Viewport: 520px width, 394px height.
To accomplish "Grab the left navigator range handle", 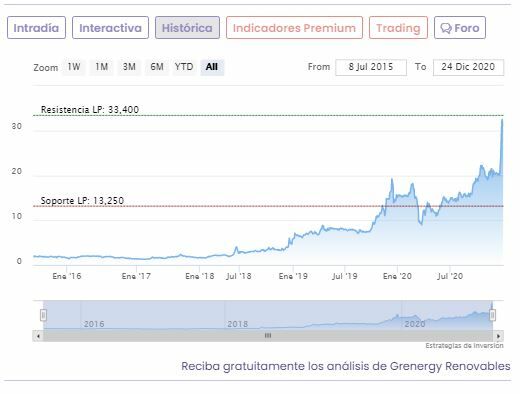I will [x=43, y=315].
